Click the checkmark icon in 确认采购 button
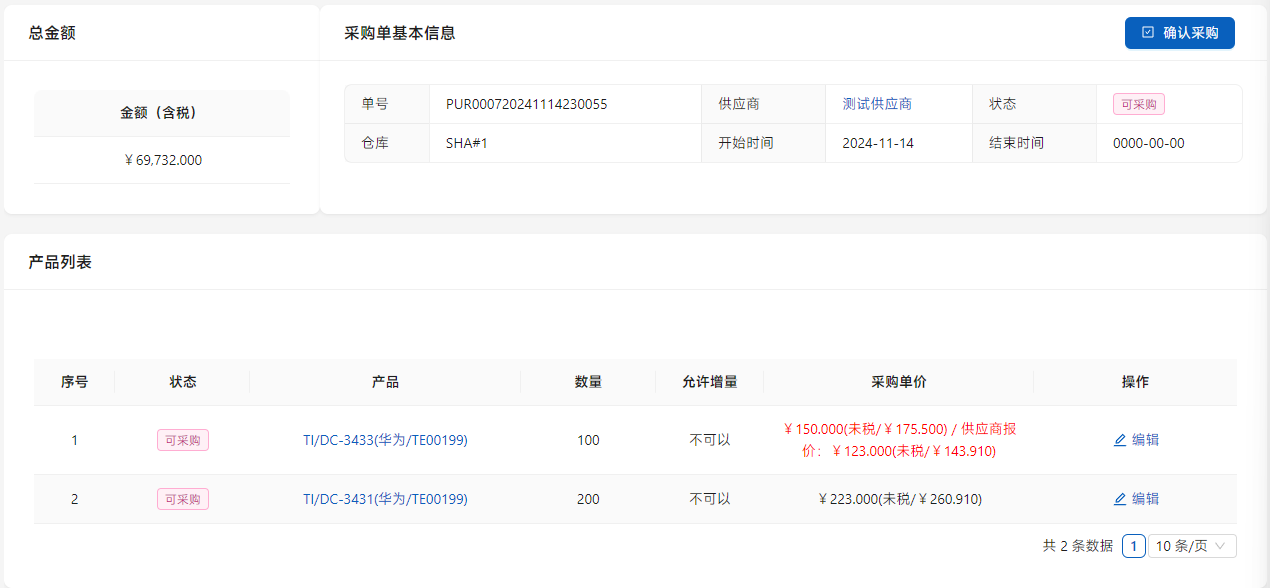This screenshot has height=588, width=1270. click(x=1148, y=33)
